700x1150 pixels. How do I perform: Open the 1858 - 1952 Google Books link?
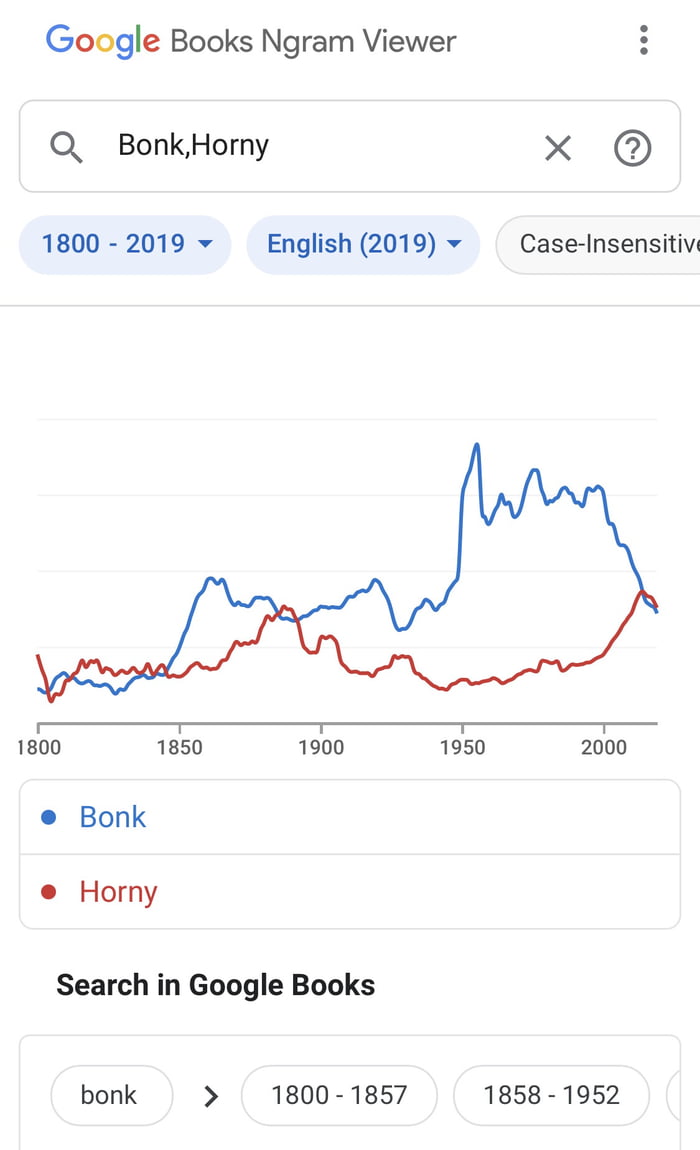click(x=551, y=1095)
